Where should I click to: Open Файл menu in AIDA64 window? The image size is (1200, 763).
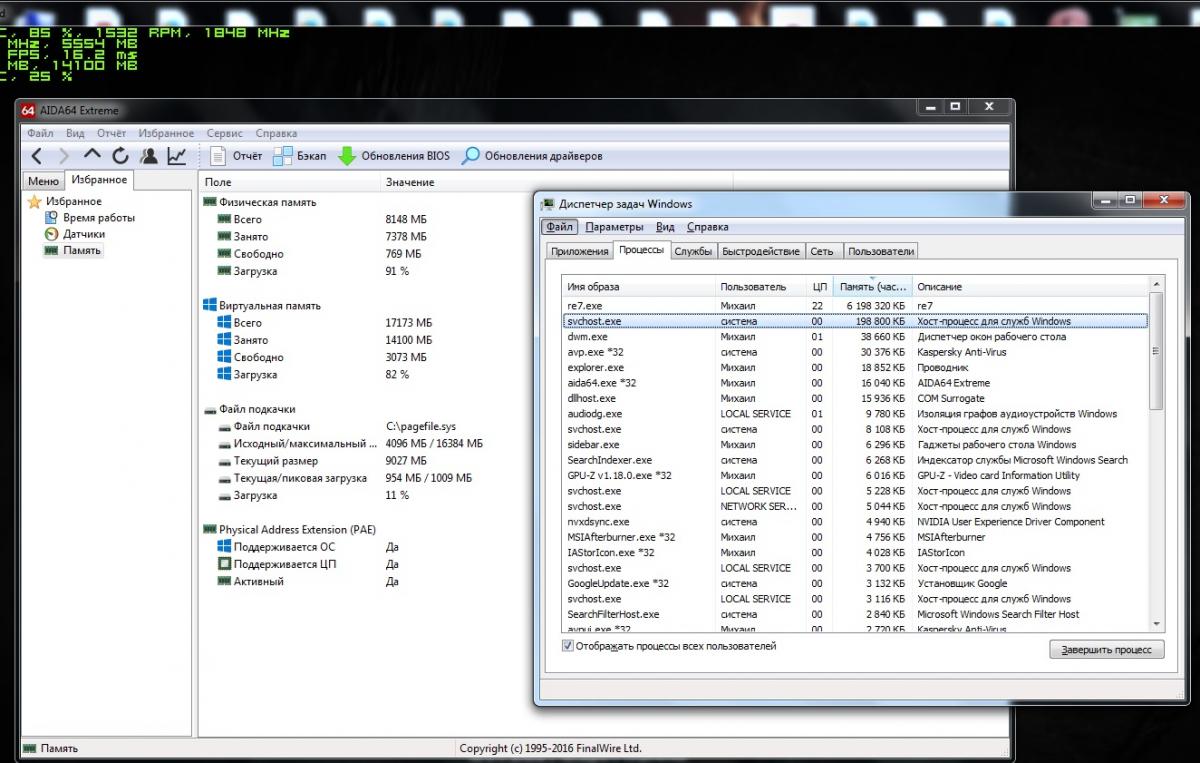coord(40,133)
